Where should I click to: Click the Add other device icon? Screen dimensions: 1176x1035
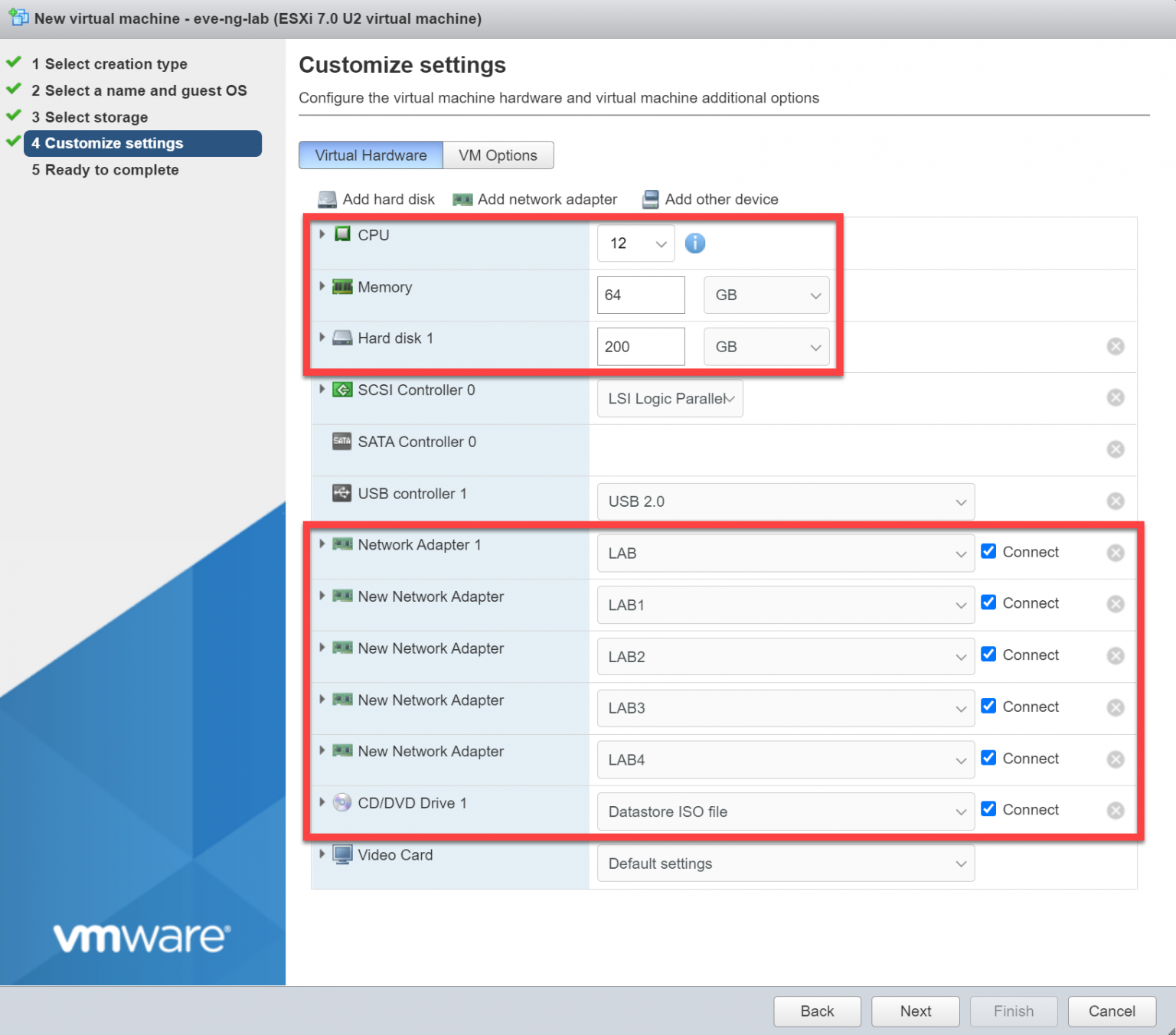click(650, 200)
